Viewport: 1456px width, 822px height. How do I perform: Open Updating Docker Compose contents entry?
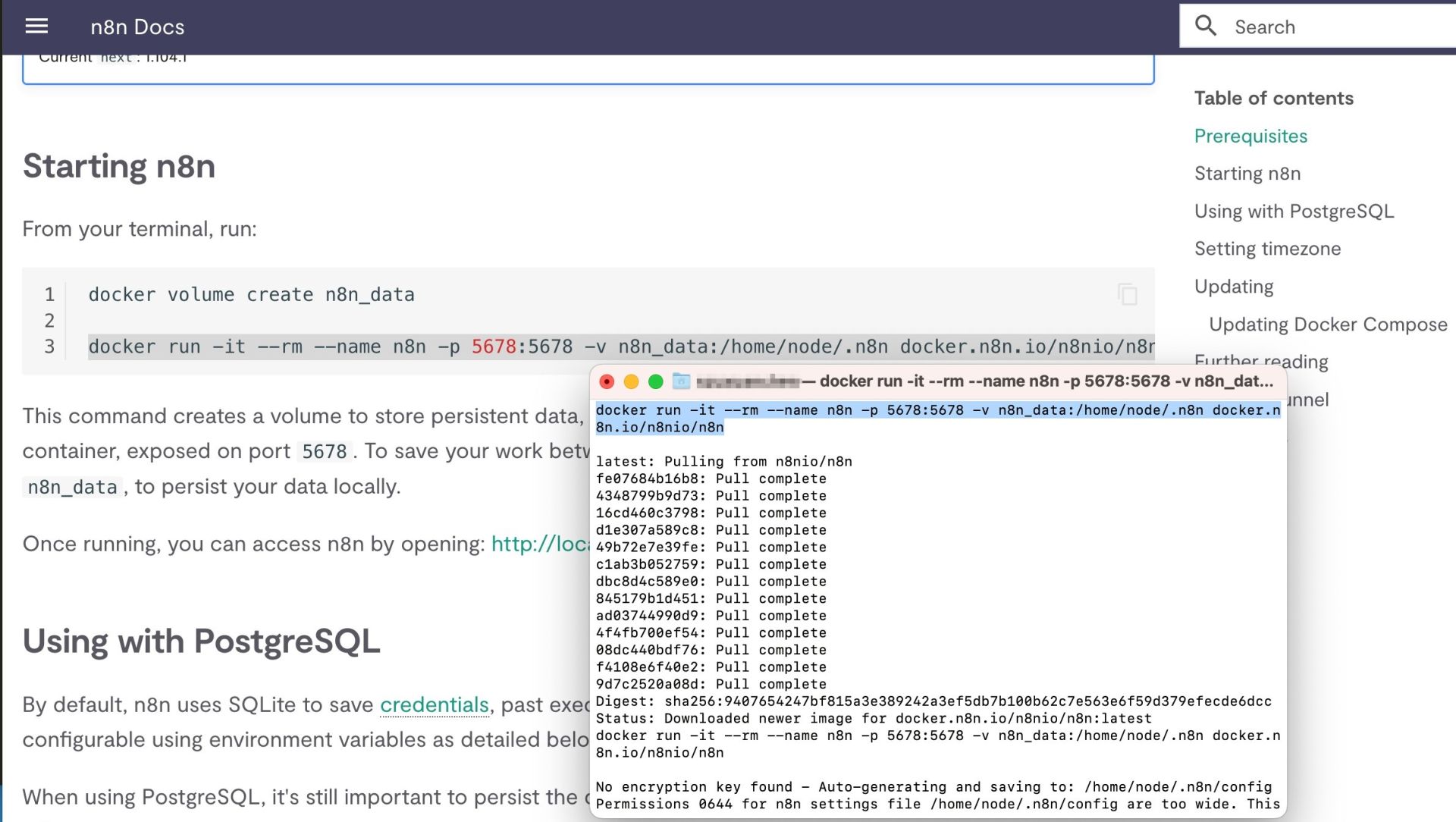click(1328, 325)
